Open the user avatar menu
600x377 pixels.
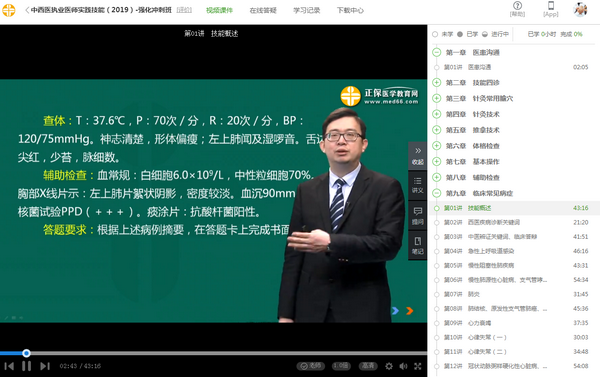(580, 10)
